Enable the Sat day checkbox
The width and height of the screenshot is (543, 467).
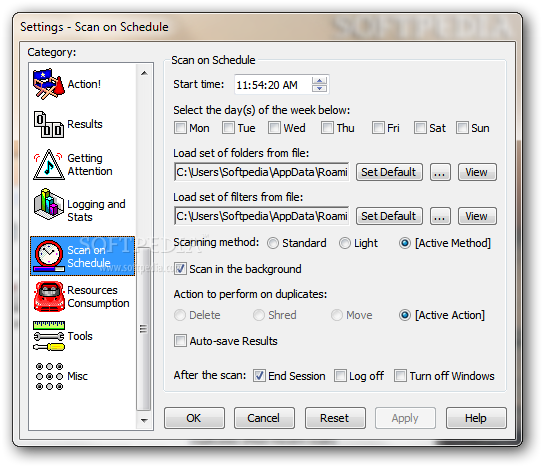pyautogui.click(x=420, y=128)
